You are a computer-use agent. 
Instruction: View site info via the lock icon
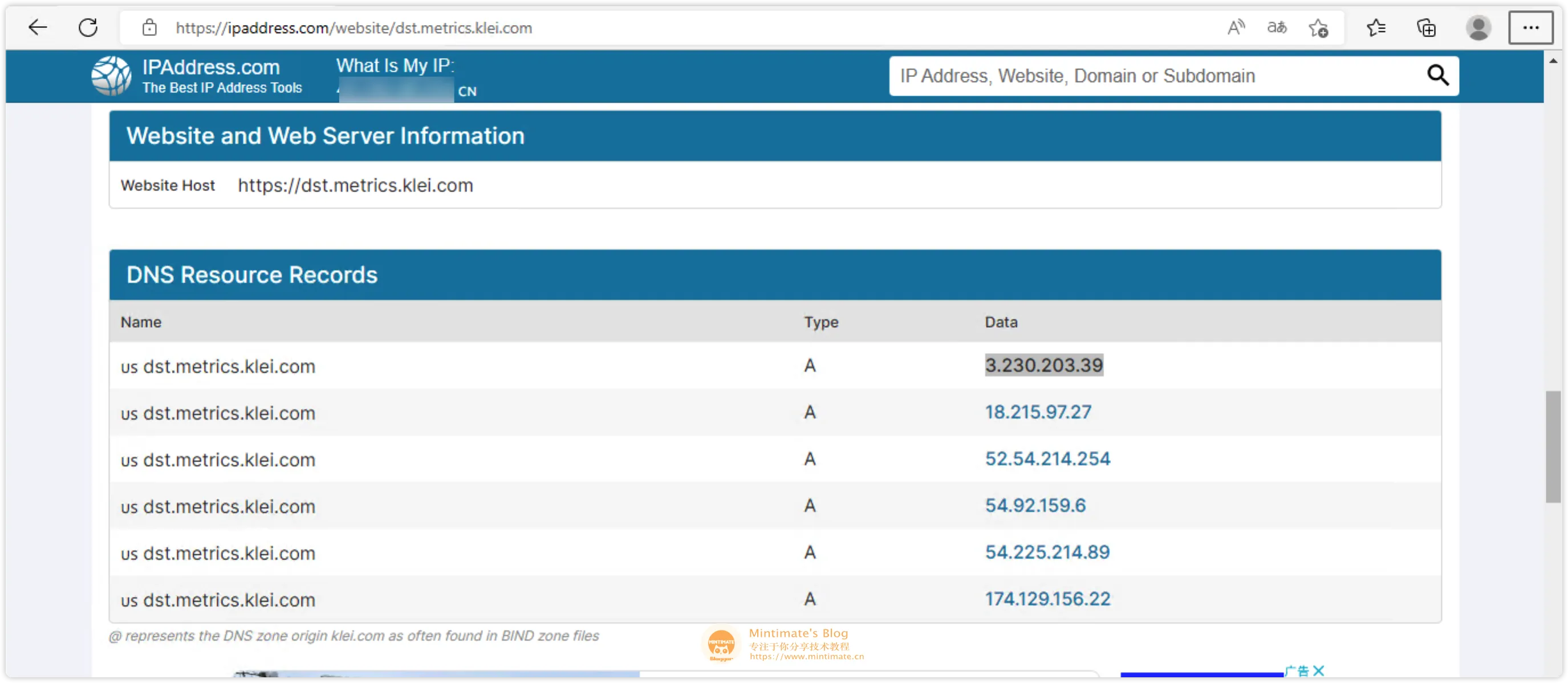click(150, 27)
